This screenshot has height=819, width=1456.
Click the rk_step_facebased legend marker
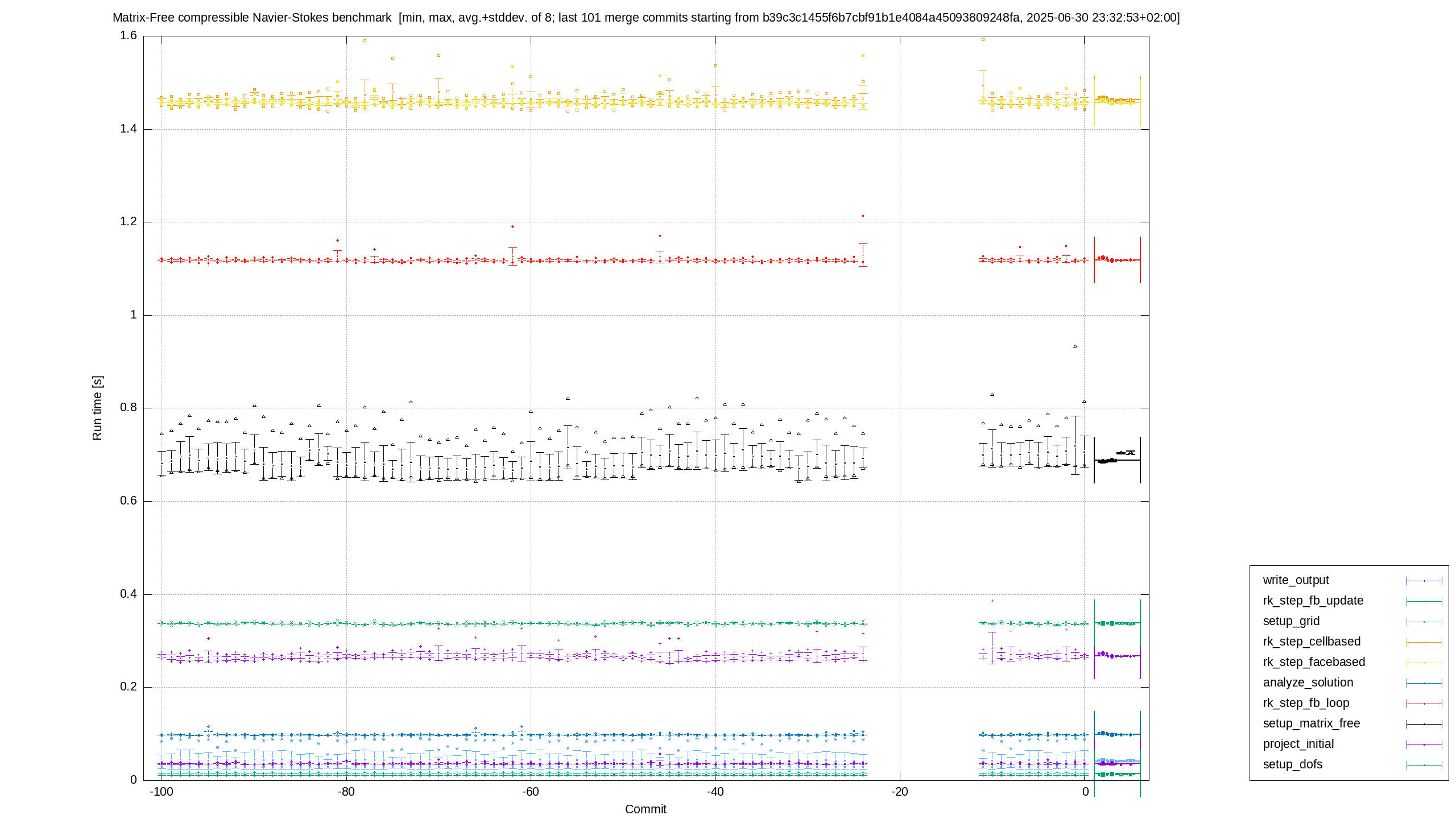1424,663
